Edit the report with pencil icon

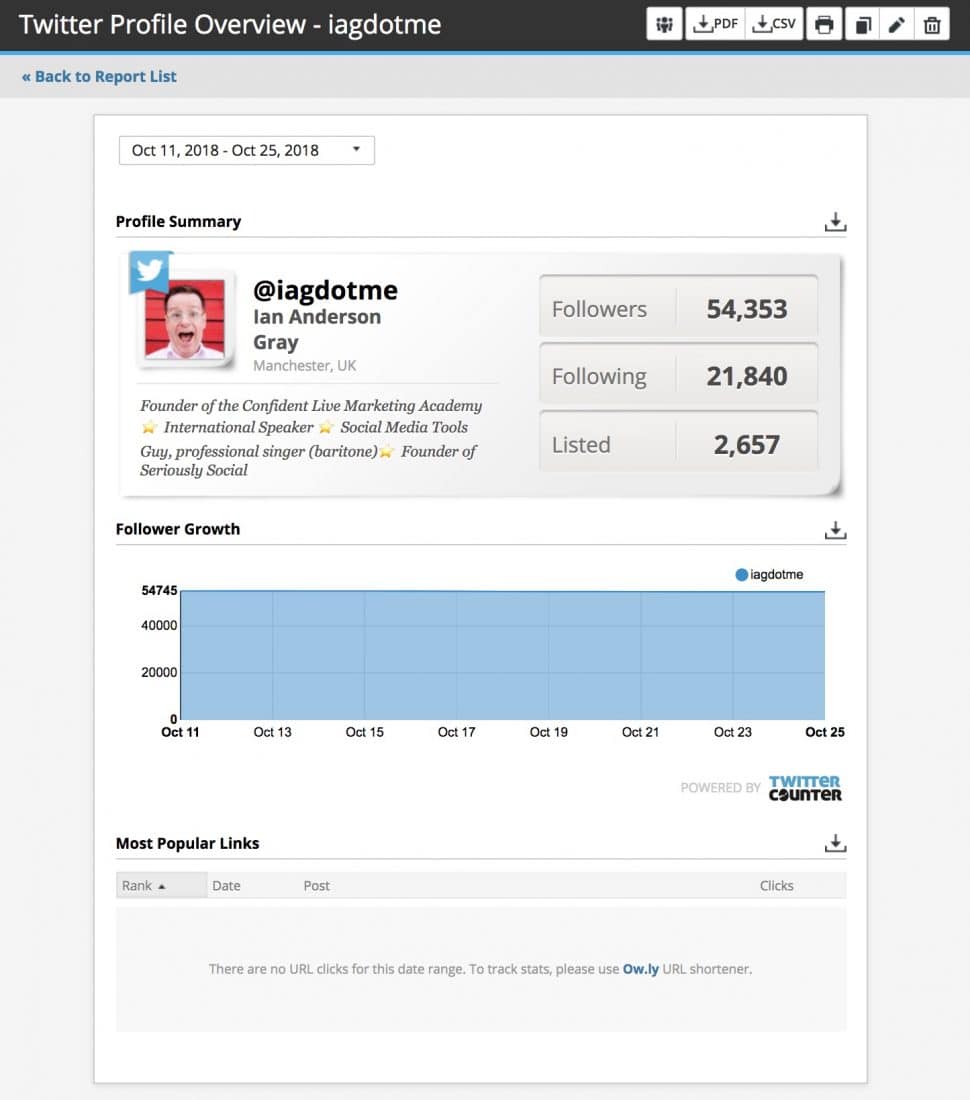[x=897, y=25]
